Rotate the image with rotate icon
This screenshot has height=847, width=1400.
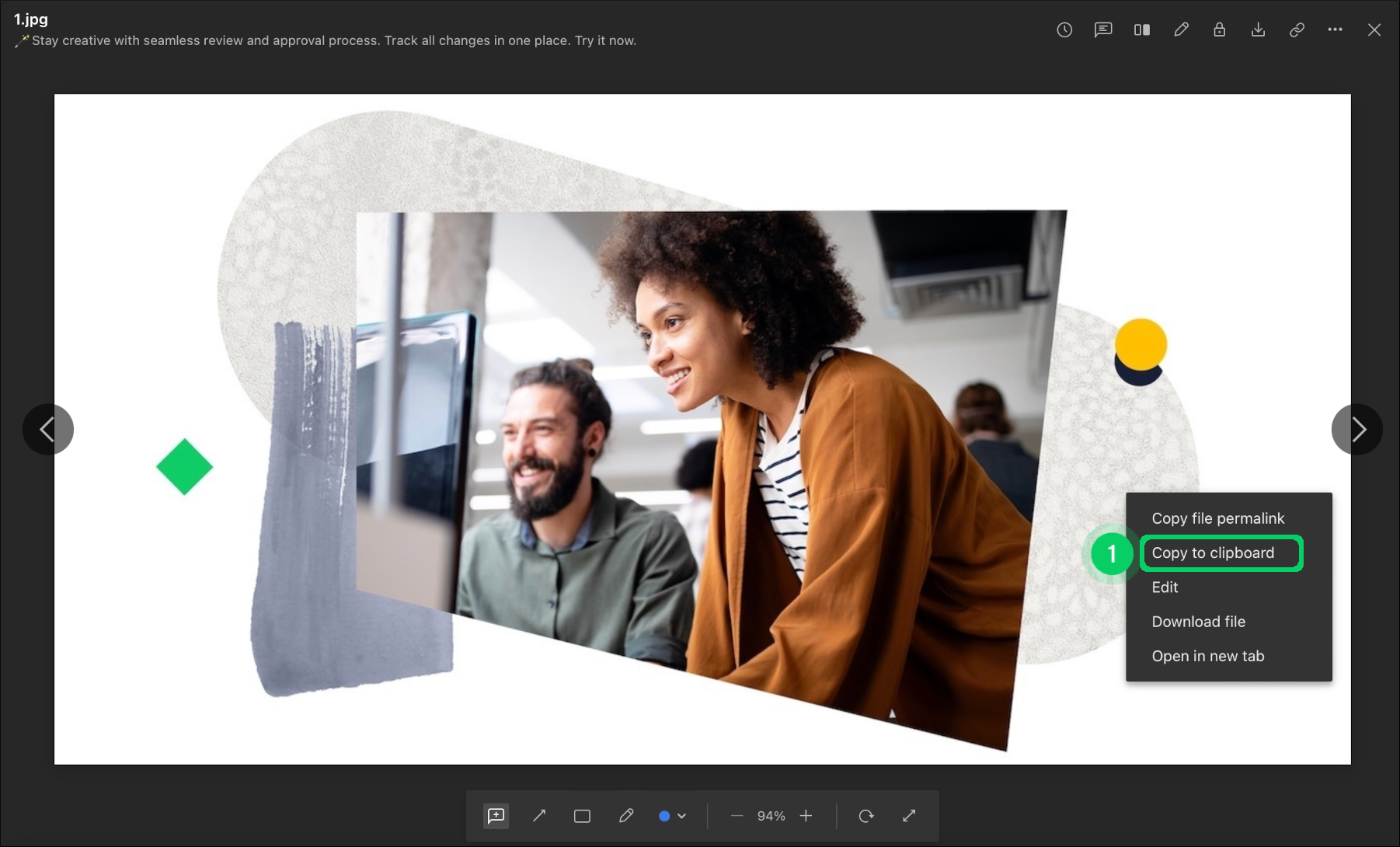point(865,816)
